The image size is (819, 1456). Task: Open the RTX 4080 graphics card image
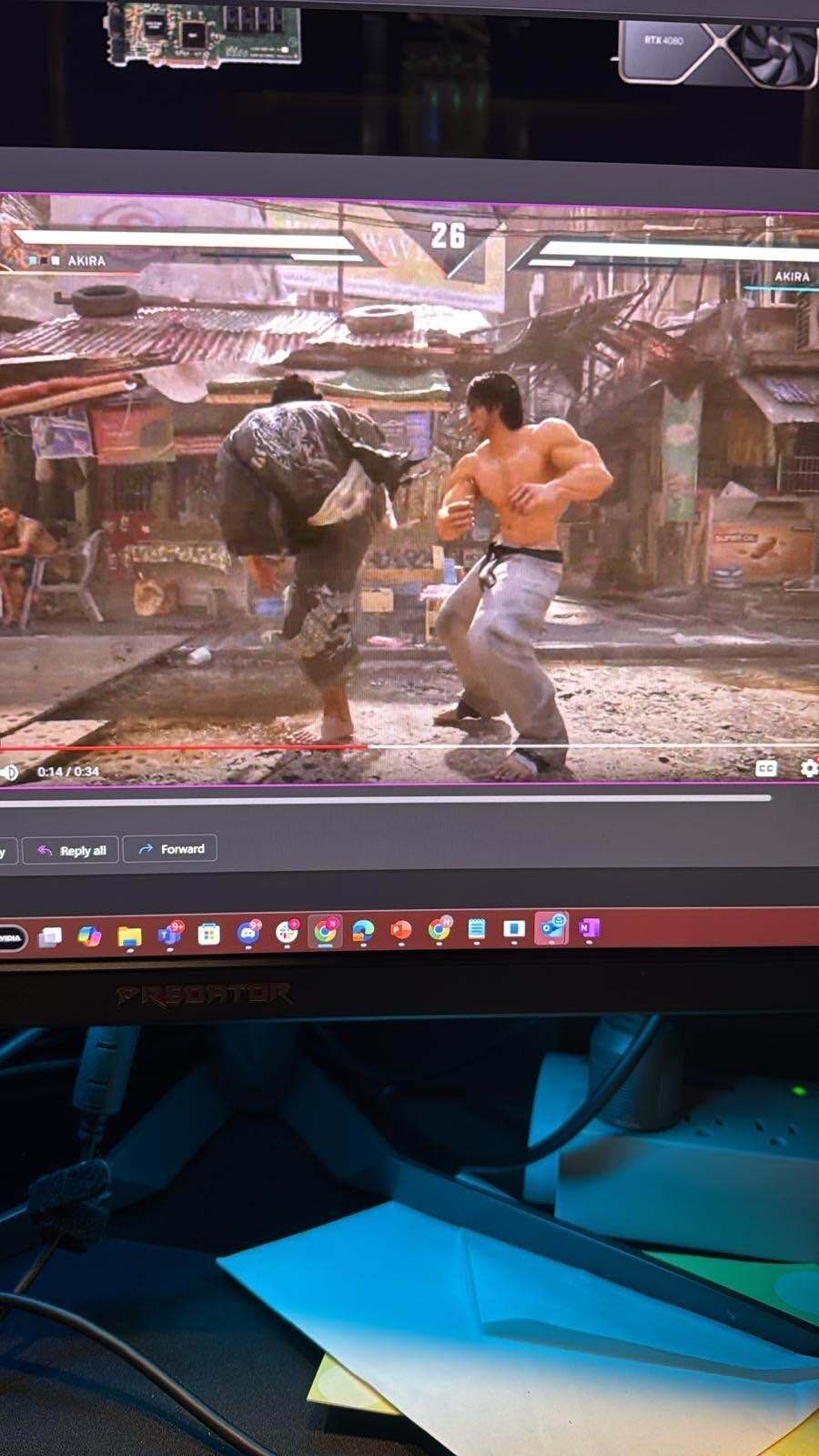(719, 52)
